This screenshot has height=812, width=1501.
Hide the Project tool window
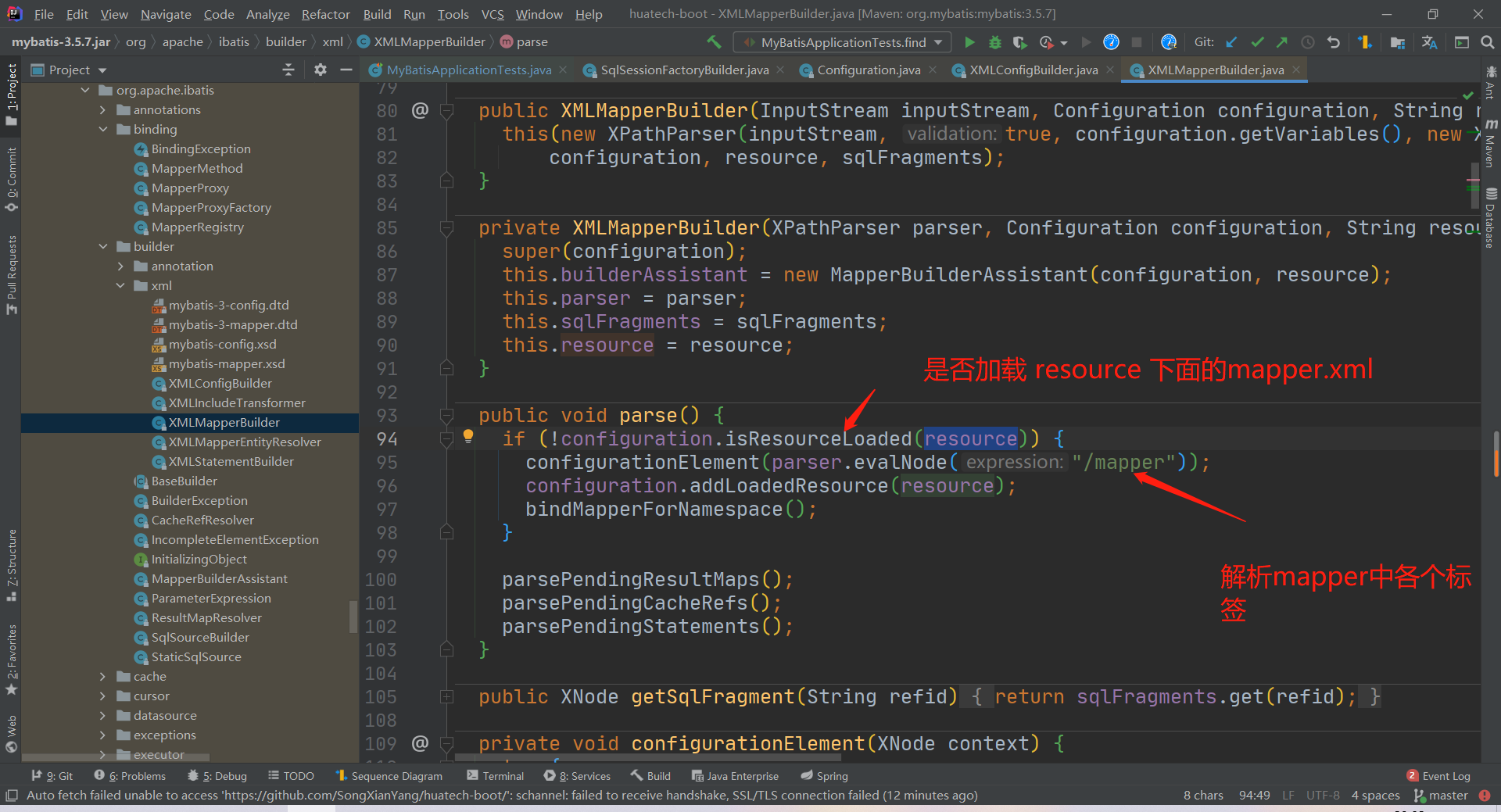[x=346, y=70]
